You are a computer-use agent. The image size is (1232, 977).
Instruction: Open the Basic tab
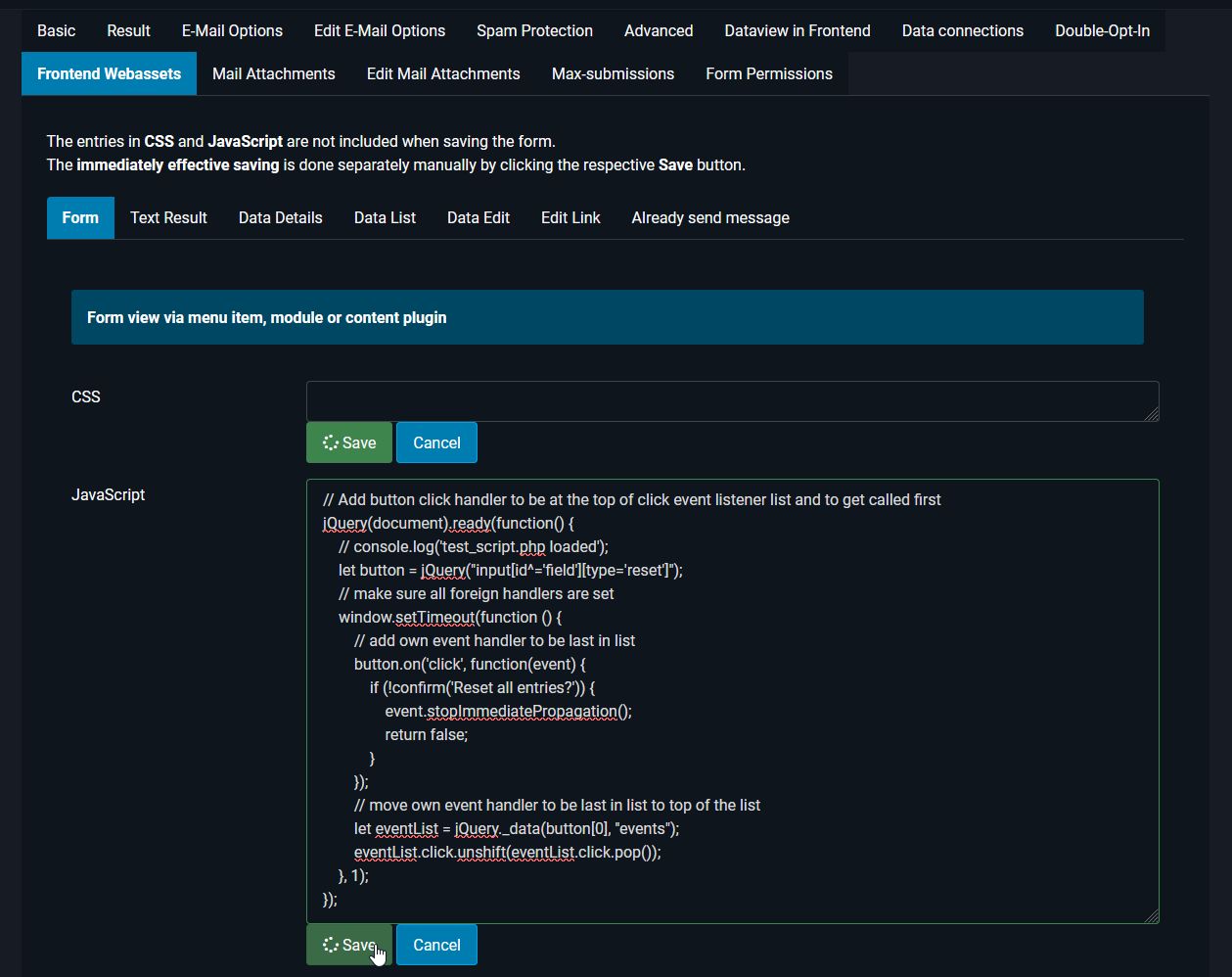coord(56,30)
